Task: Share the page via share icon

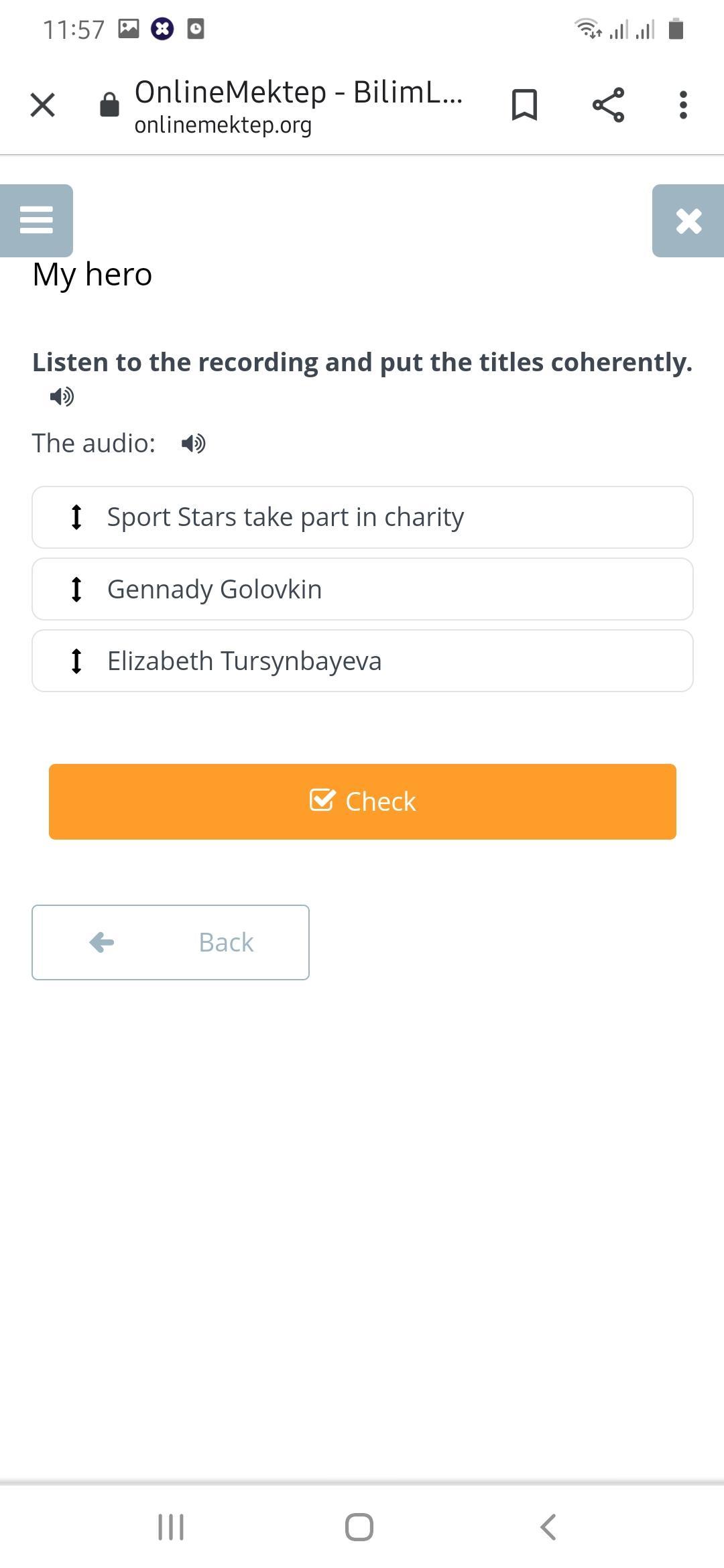Action: click(608, 105)
